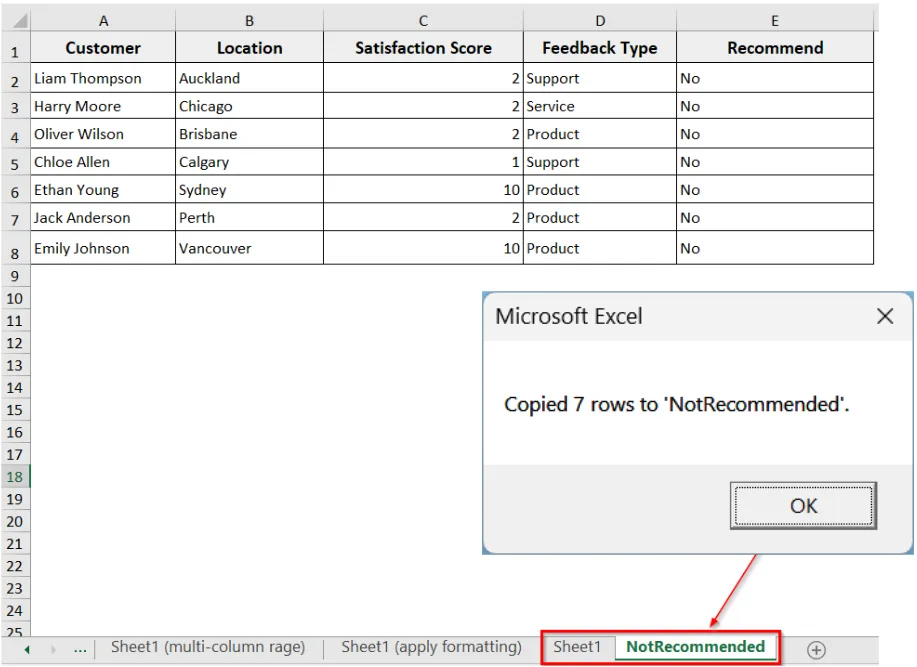Click the 'Copied 7 rows' dialog message
This screenshot has width=917, height=667.
(677, 404)
